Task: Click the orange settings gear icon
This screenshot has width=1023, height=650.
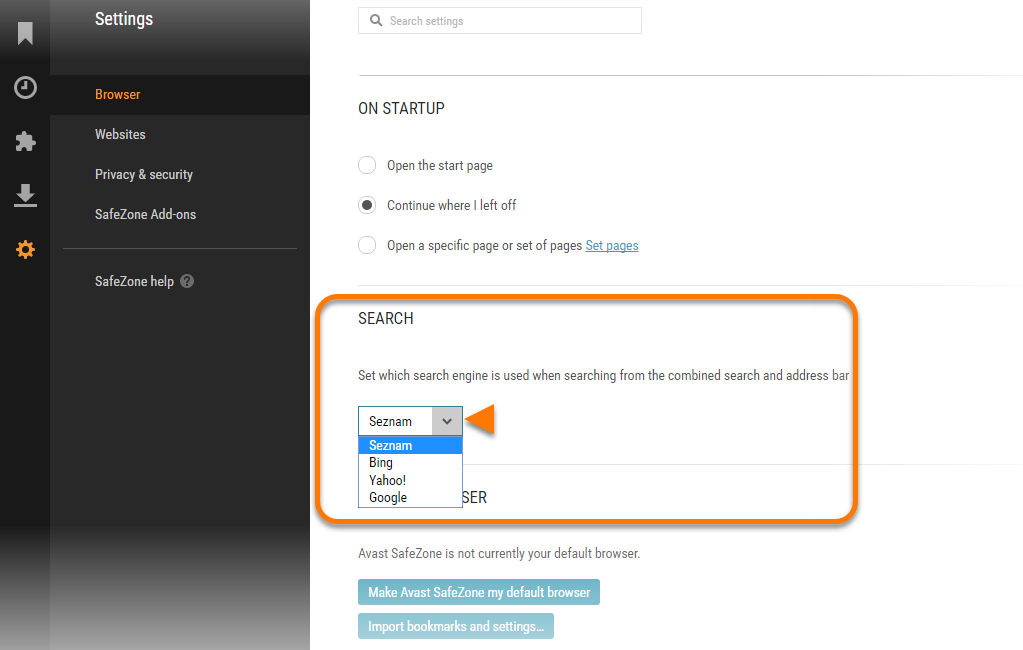Action: pos(25,249)
